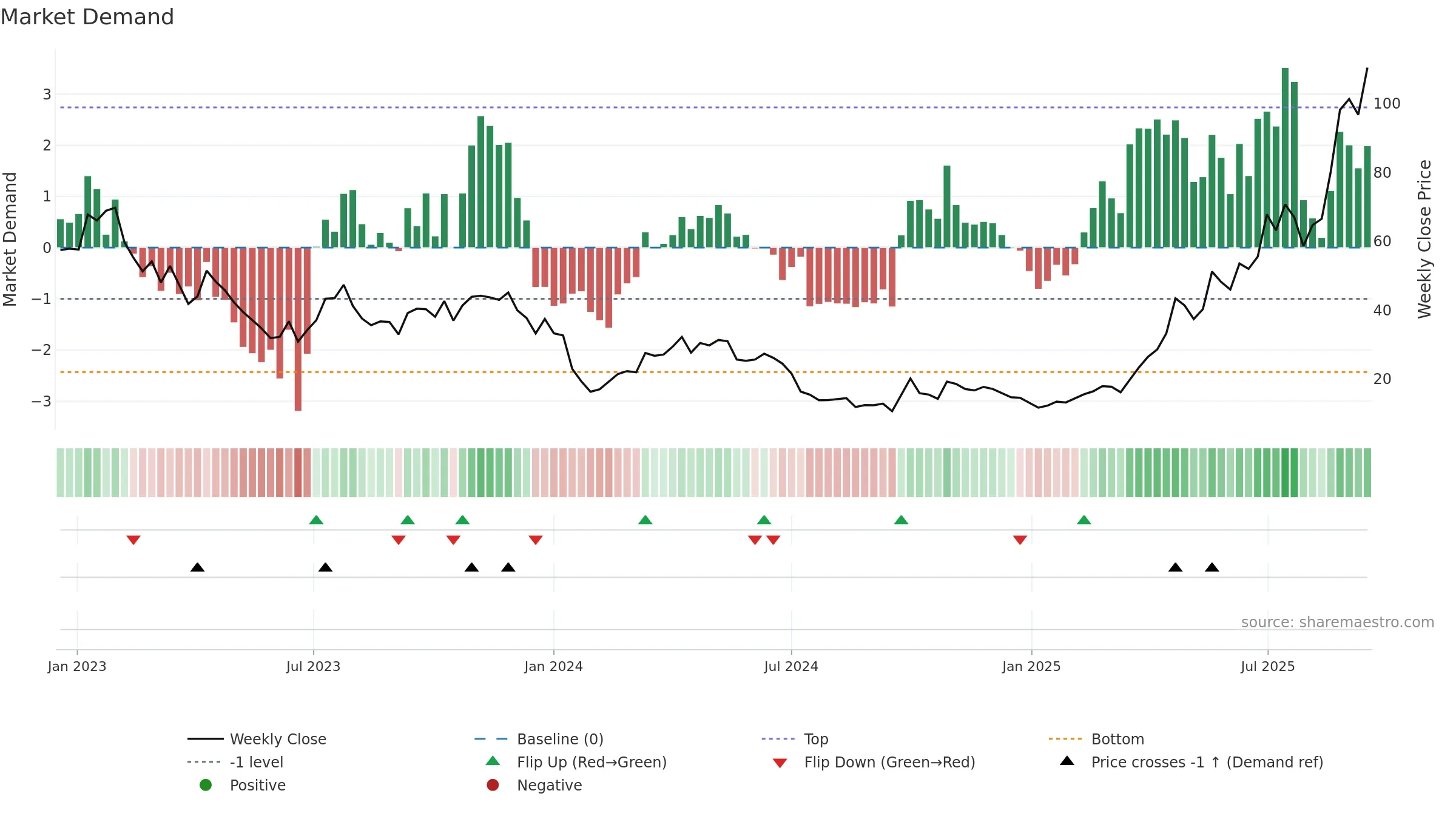Click the Jul 2025 x-axis label
This screenshot has width=1456, height=819.
(1268, 666)
